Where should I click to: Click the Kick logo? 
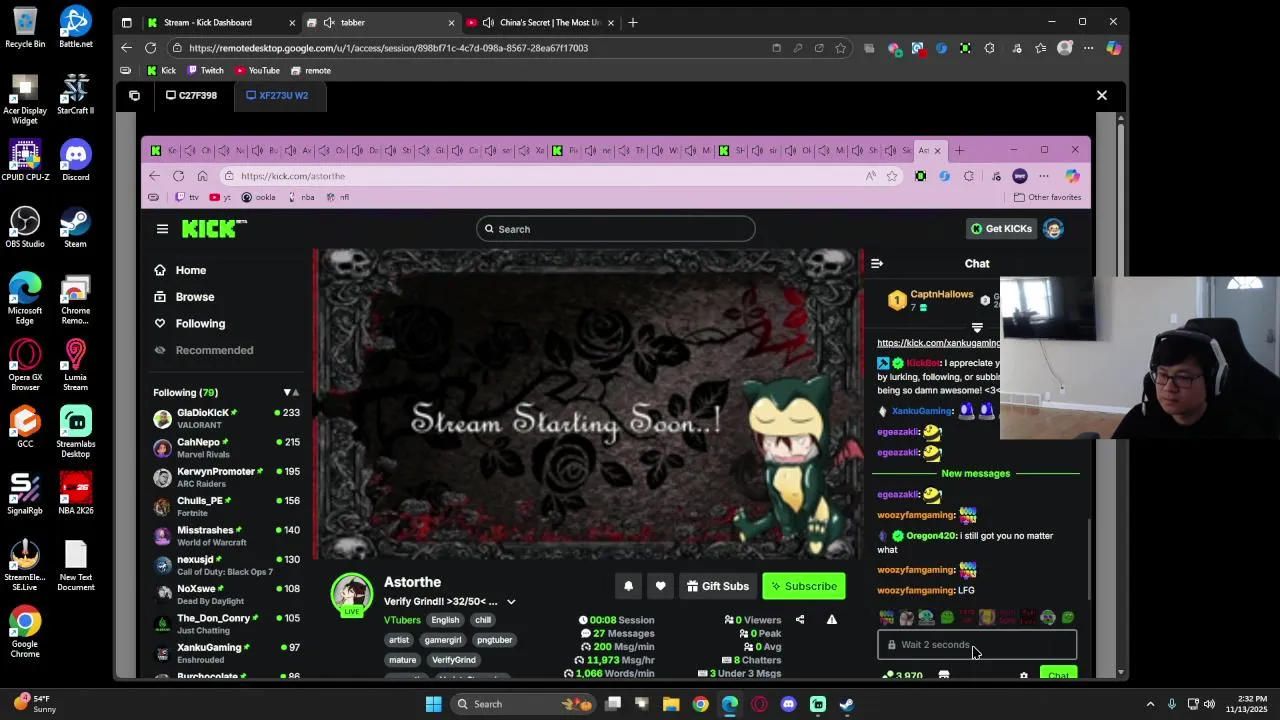click(x=213, y=229)
